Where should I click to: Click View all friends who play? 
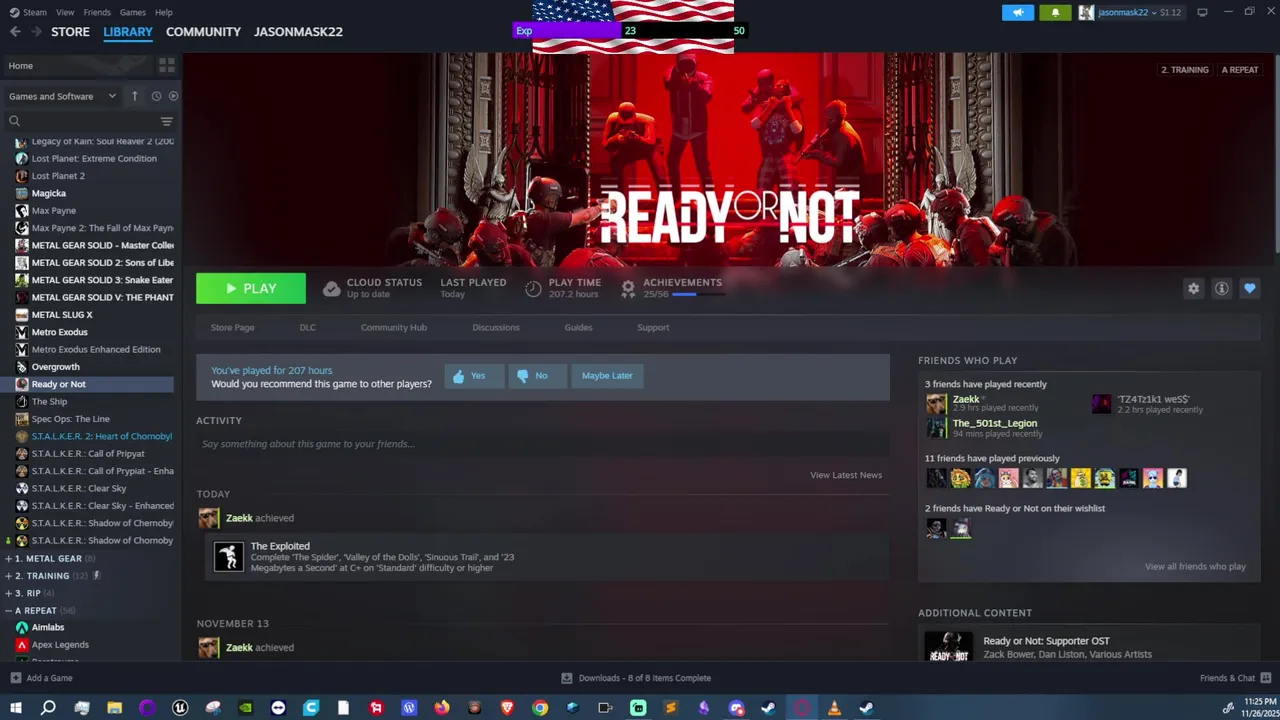coord(1195,567)
